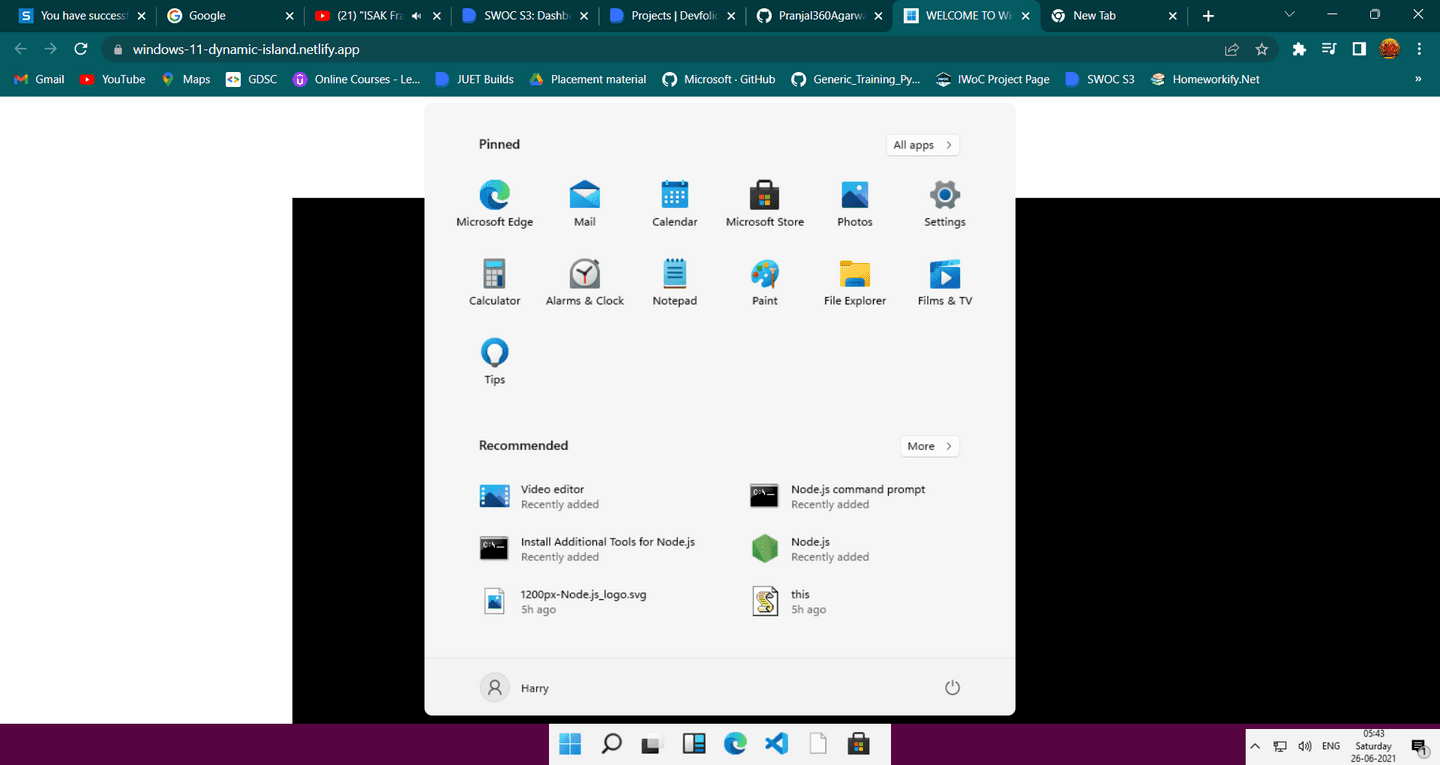
Task: Open the Gmail bookmark
Action: tap(39, 79)
